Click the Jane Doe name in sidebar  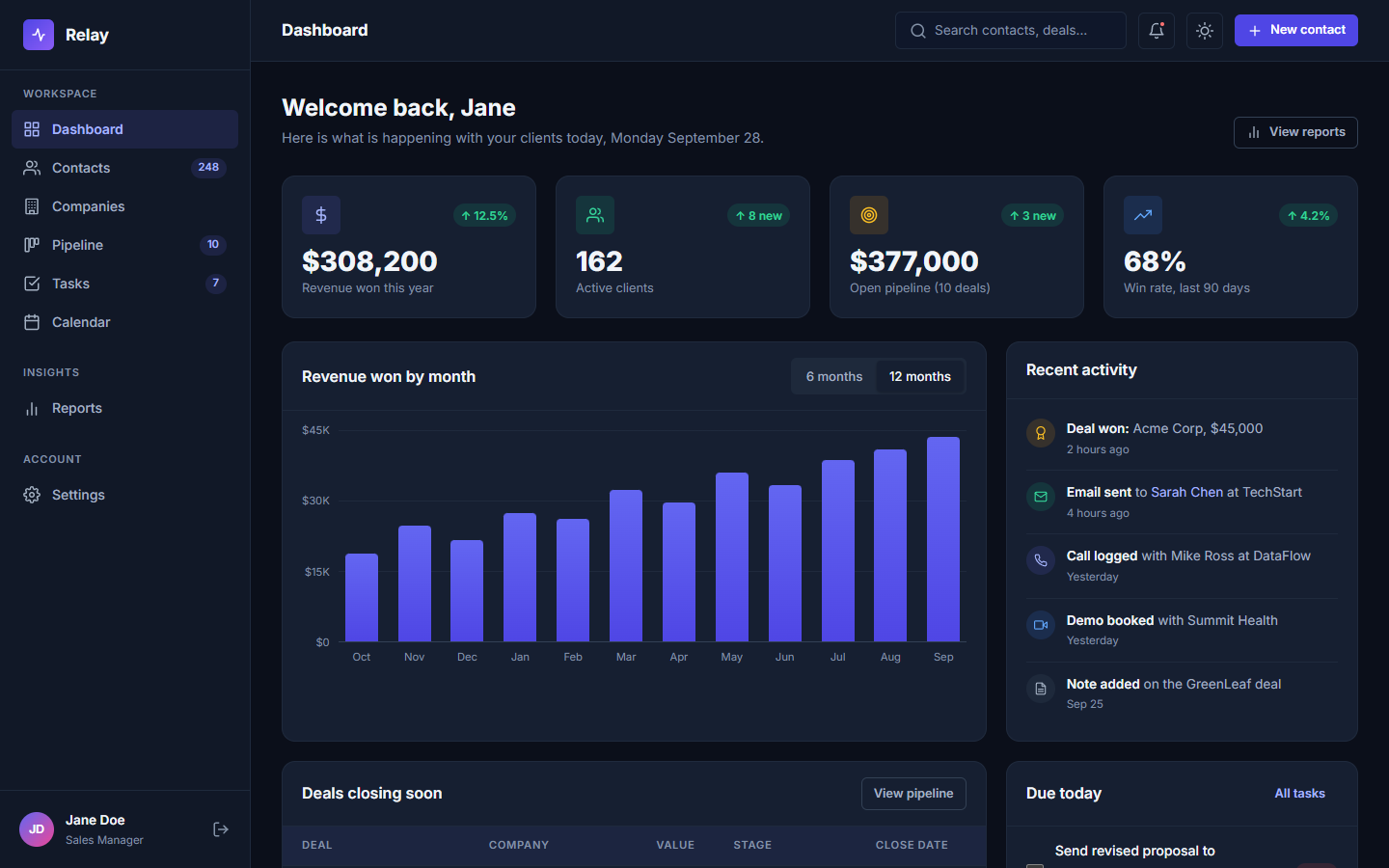click(95, 820)
